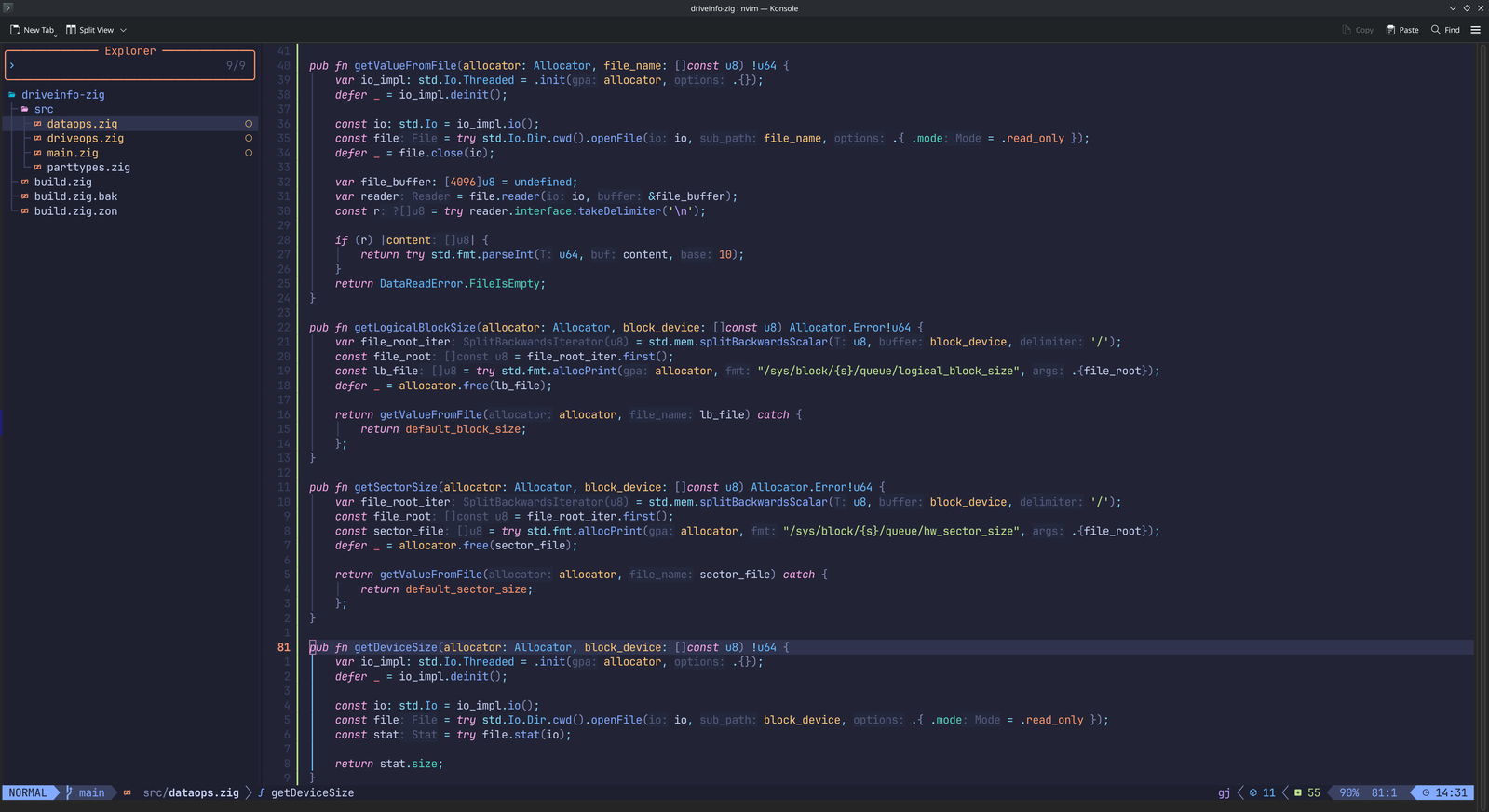The height and width of the screenshot is (812, 1489).
Task: Click the modified circle marker on main.zig row
Action: coord(249,153)
